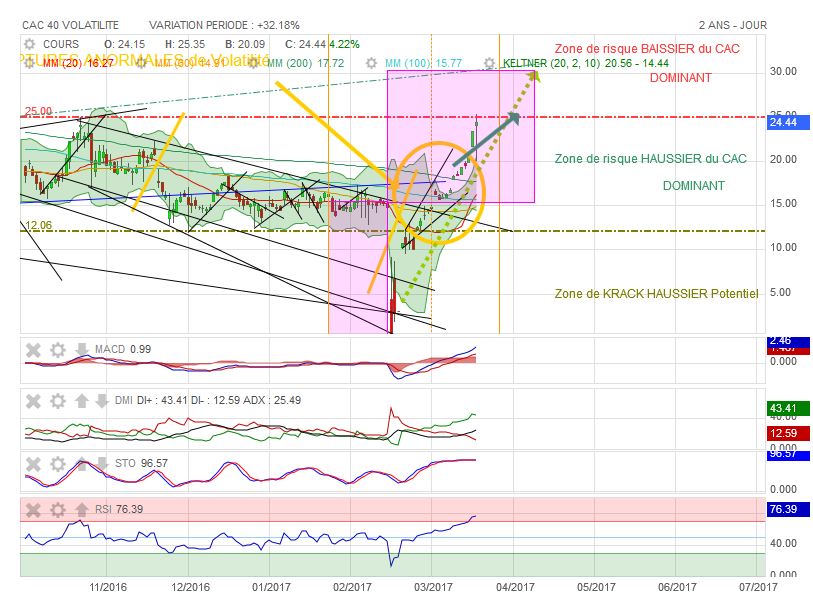813x603 pixels.
Task: Open STO indicator settings gear
Action: click(58, 464)
